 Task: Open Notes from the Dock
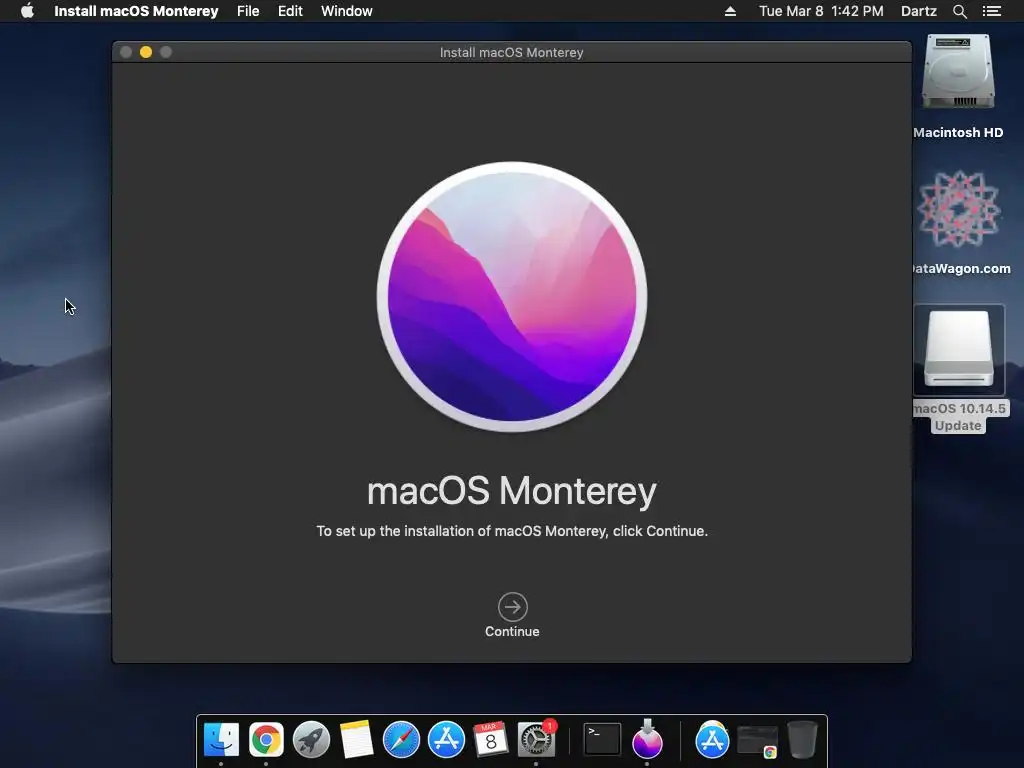(356, 740)
